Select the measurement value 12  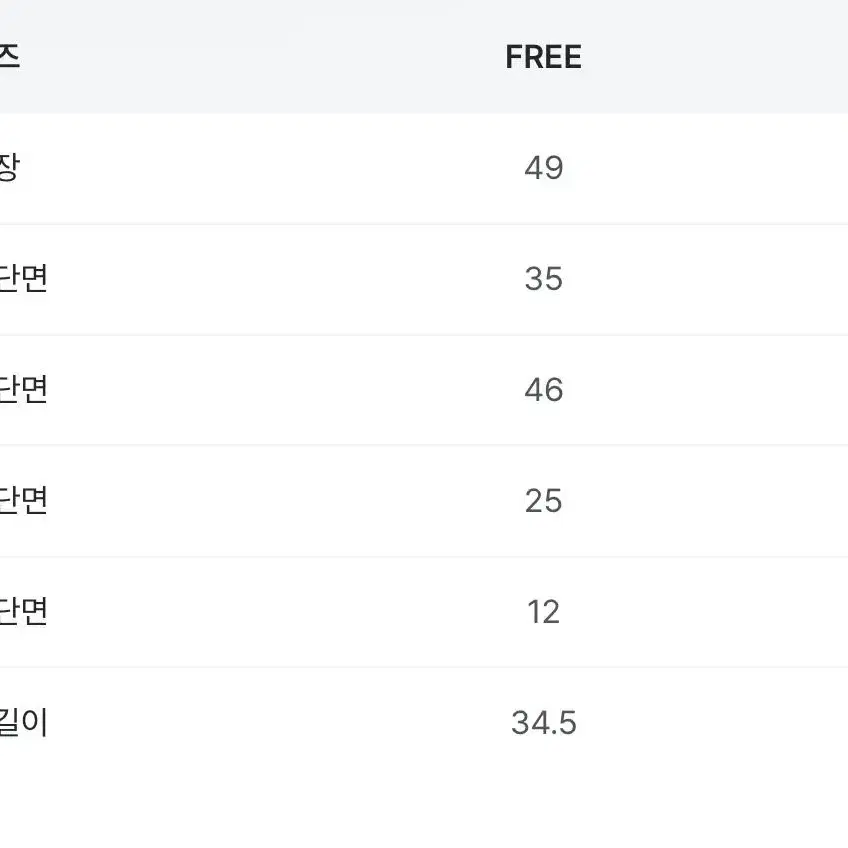tap(544, 612)
